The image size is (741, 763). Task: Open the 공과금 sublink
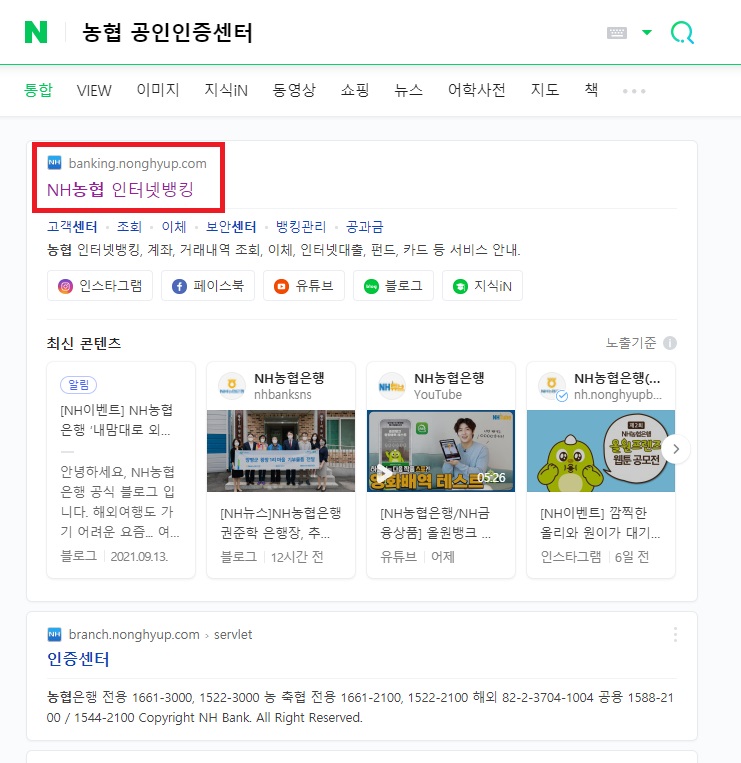point(364,226)
